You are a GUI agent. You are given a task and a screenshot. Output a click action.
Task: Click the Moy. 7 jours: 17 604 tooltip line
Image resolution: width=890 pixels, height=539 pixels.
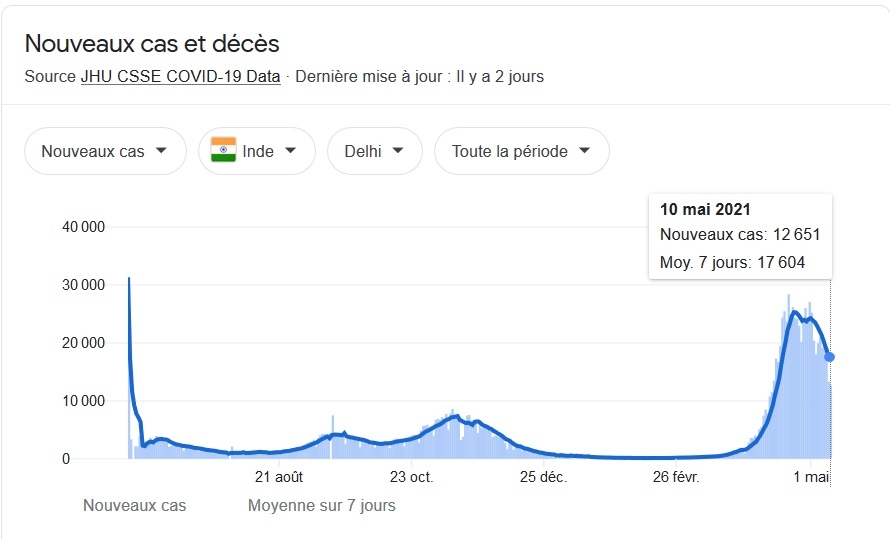pyautogui.click(x=732, y=263)
